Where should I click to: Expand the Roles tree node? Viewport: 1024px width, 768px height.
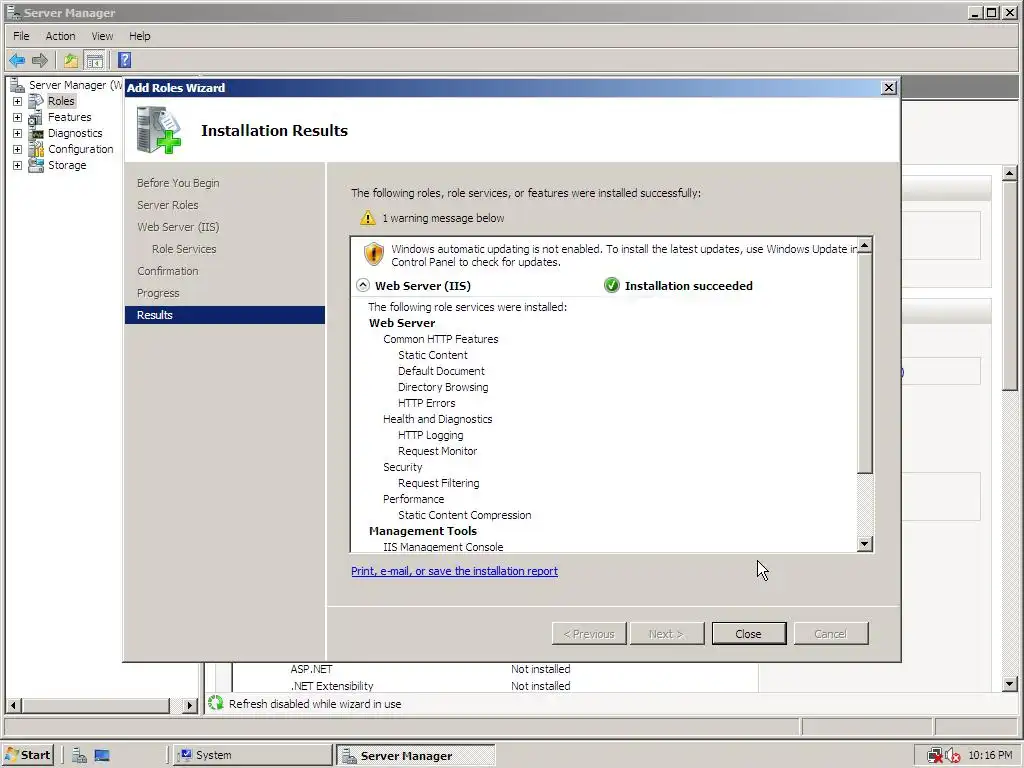[18, 101]
